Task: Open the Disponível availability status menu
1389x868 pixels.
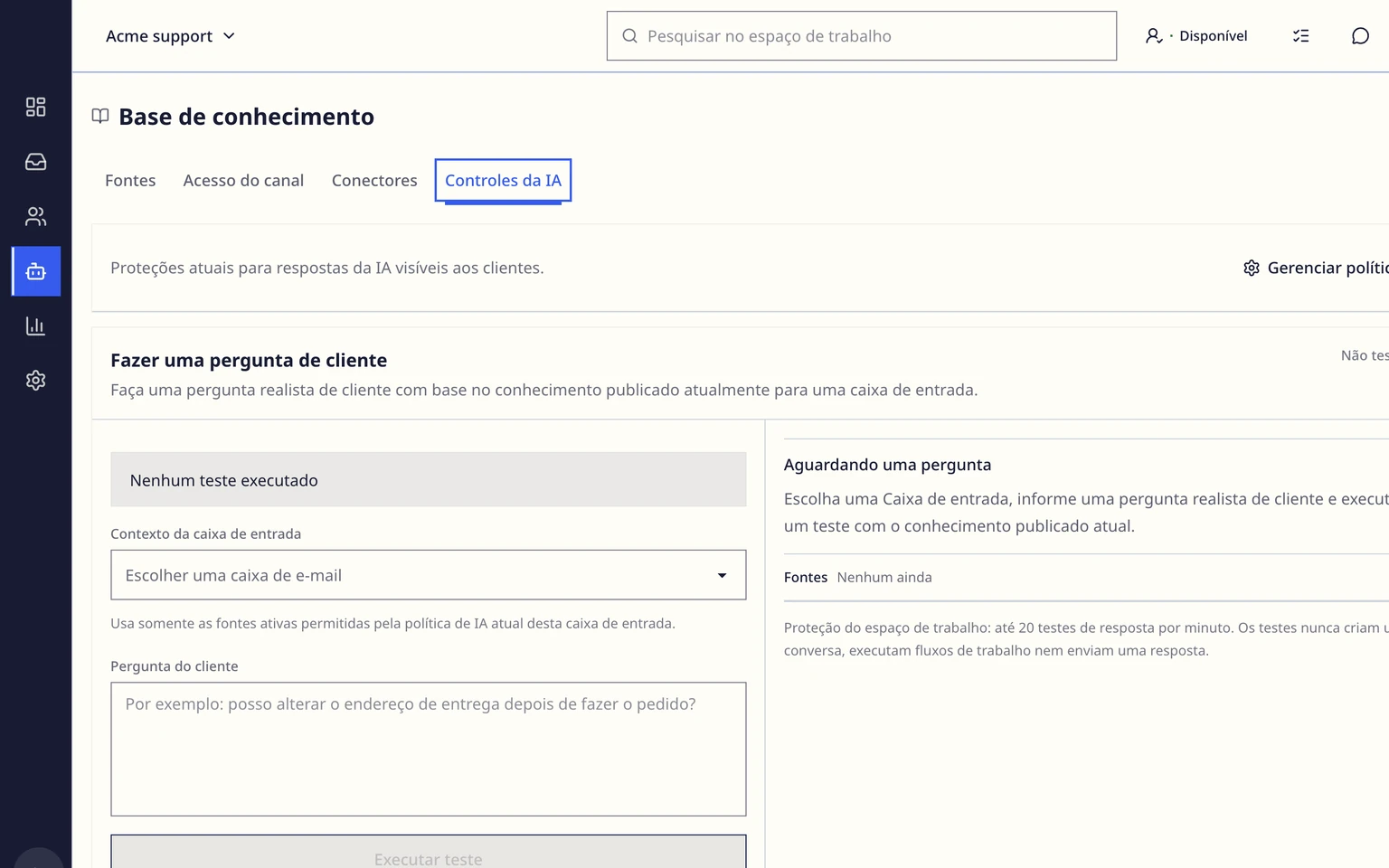Action: point(1196,36)
